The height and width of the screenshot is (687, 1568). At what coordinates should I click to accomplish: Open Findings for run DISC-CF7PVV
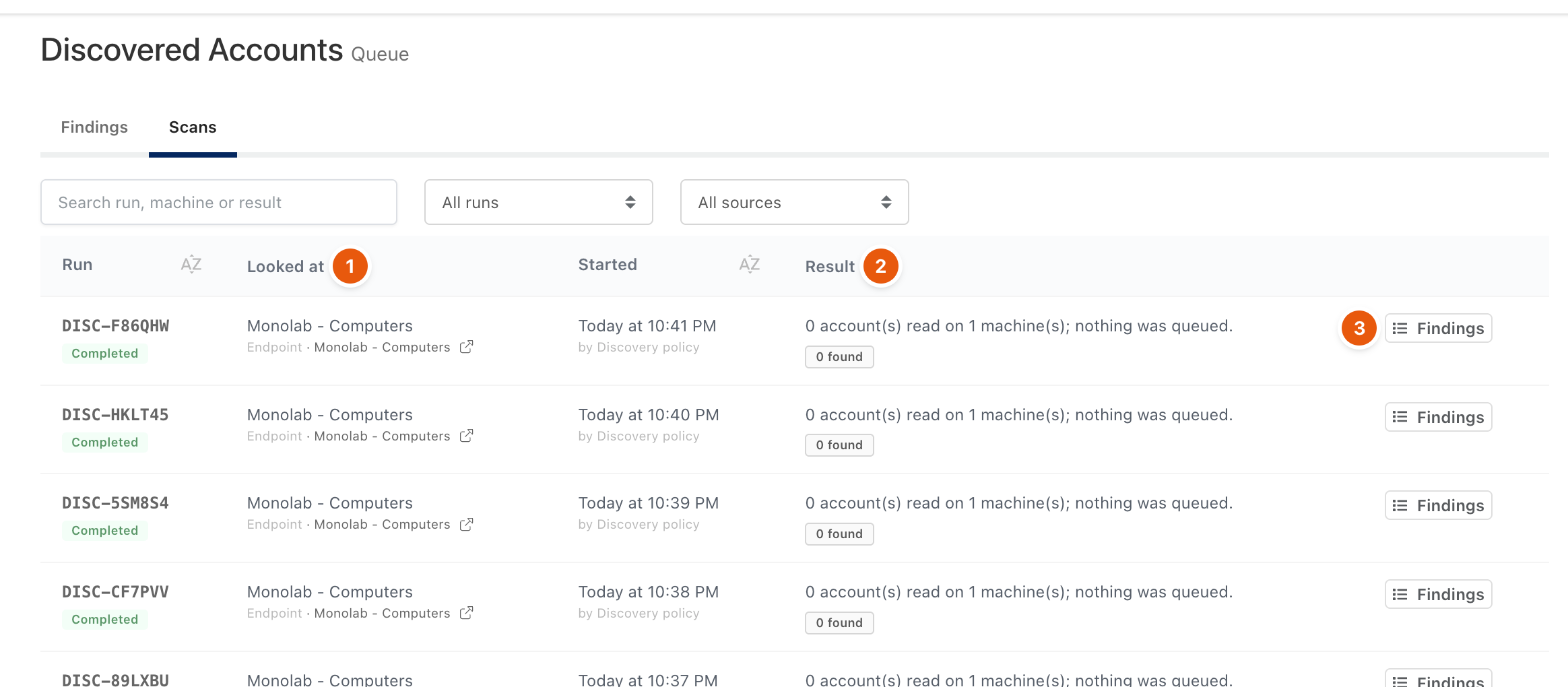pyautogui.click(x=1438, y=594)
